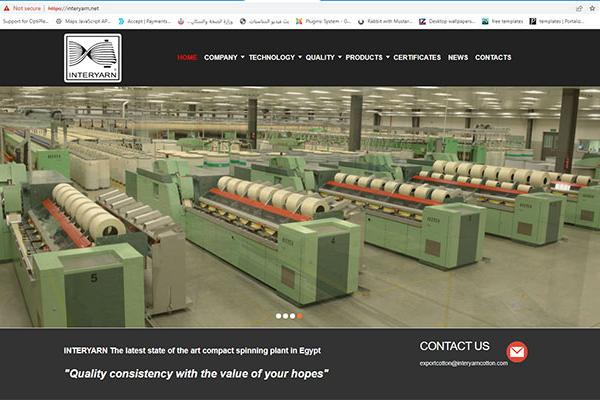Go to the CERTIFICATES page

tap(417, 57)
